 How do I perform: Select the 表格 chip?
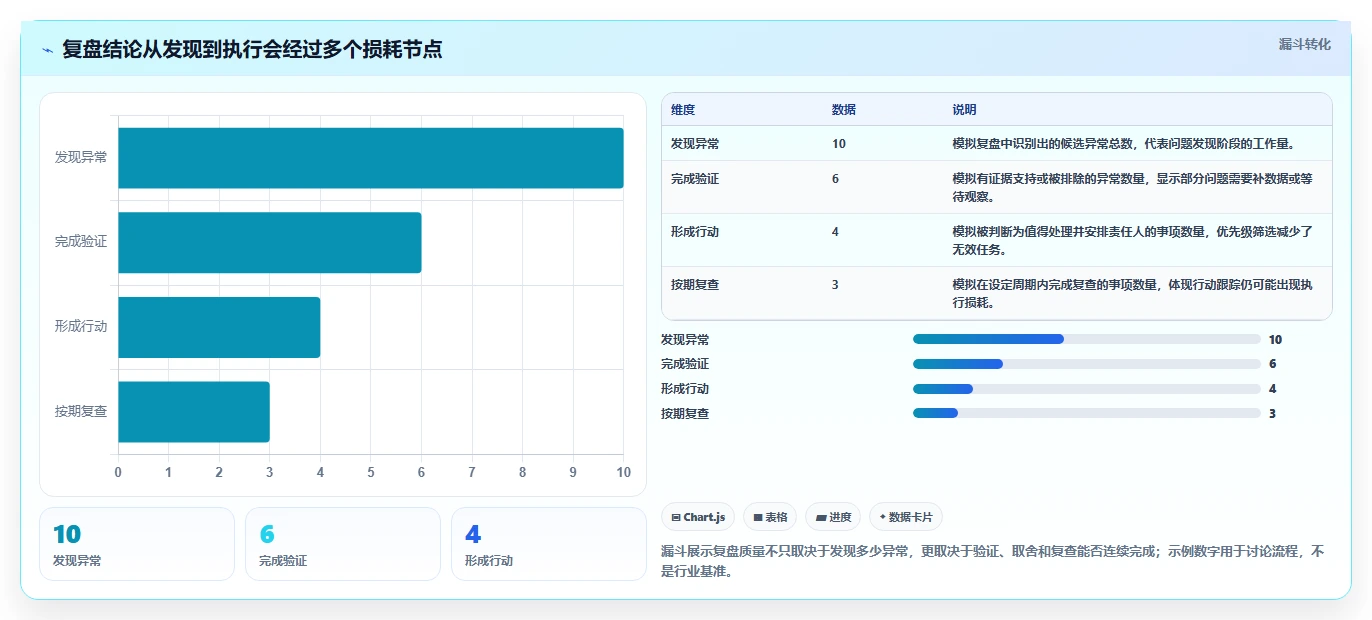coord(770,517)
